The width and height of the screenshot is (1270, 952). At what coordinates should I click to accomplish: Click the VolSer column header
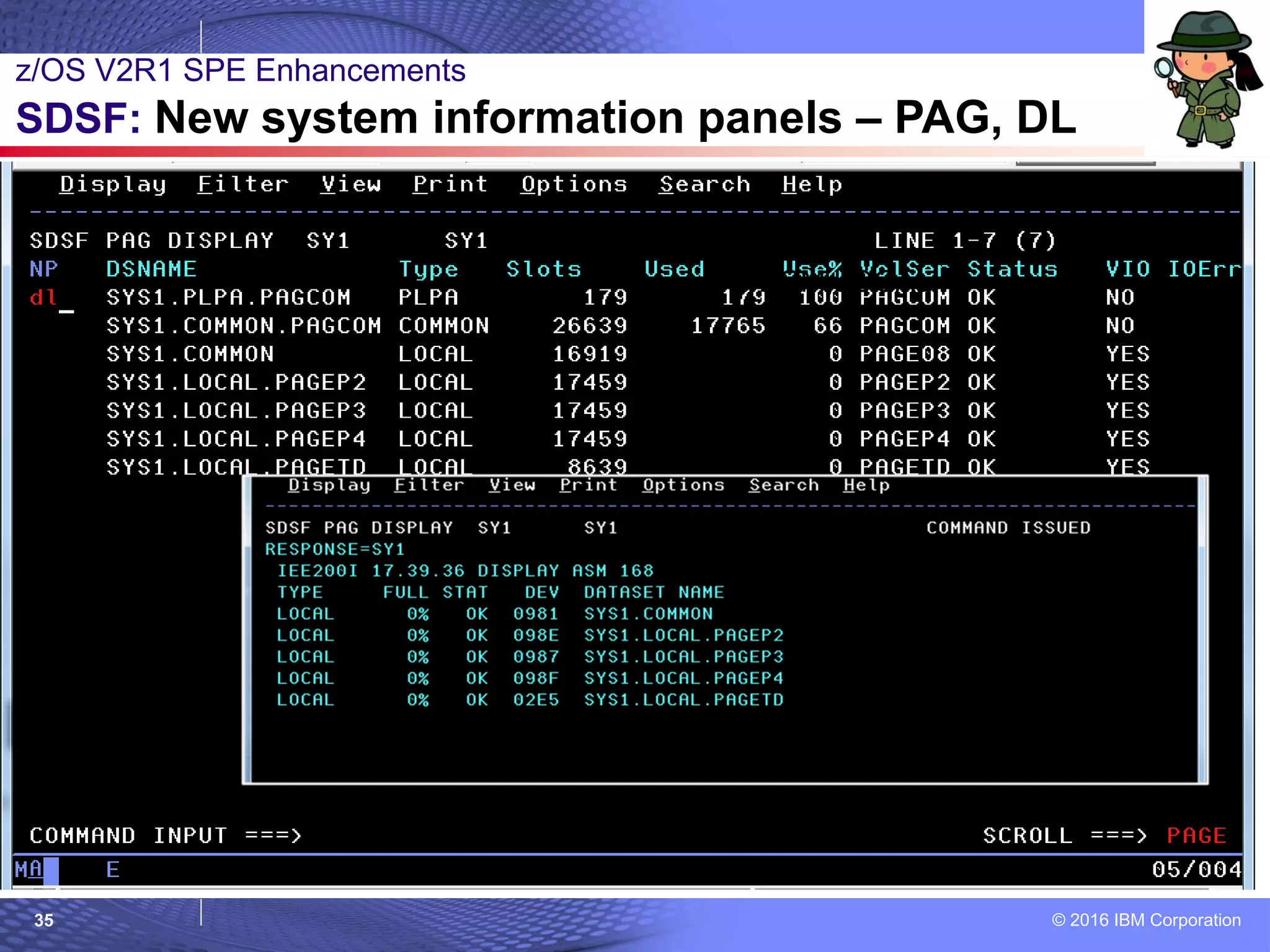click(x=904, y=269)
